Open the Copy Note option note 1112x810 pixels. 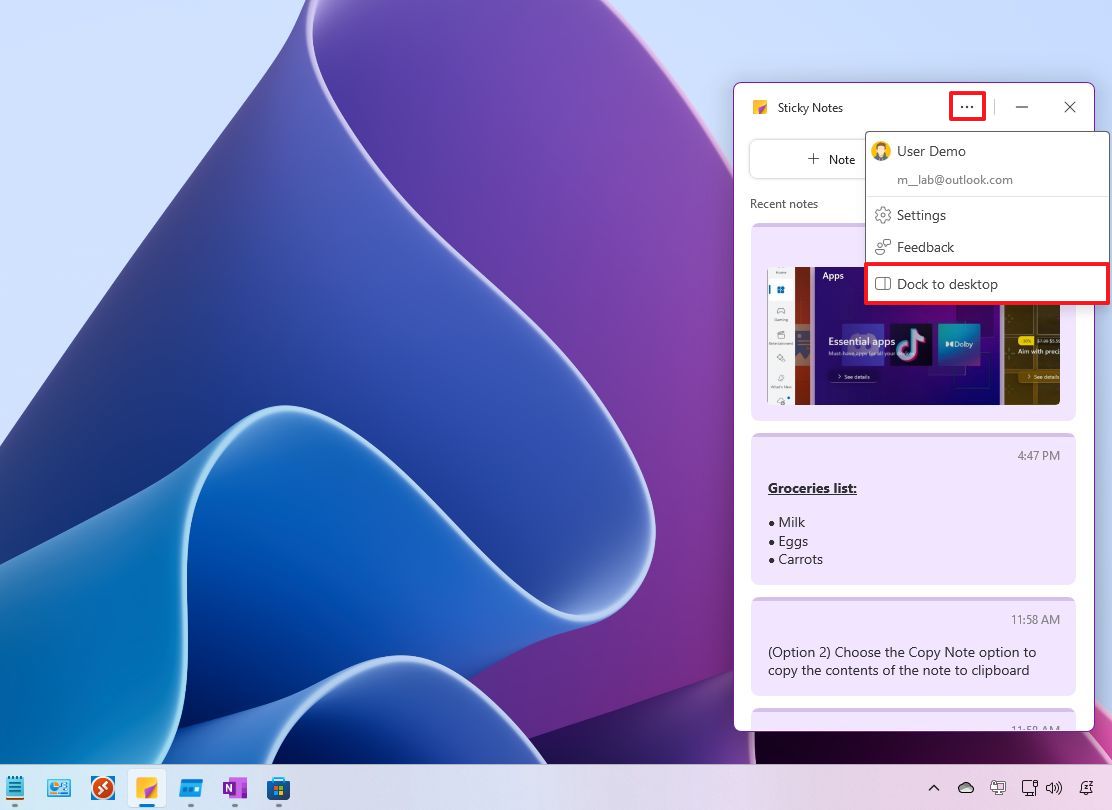tap(913, 646)
